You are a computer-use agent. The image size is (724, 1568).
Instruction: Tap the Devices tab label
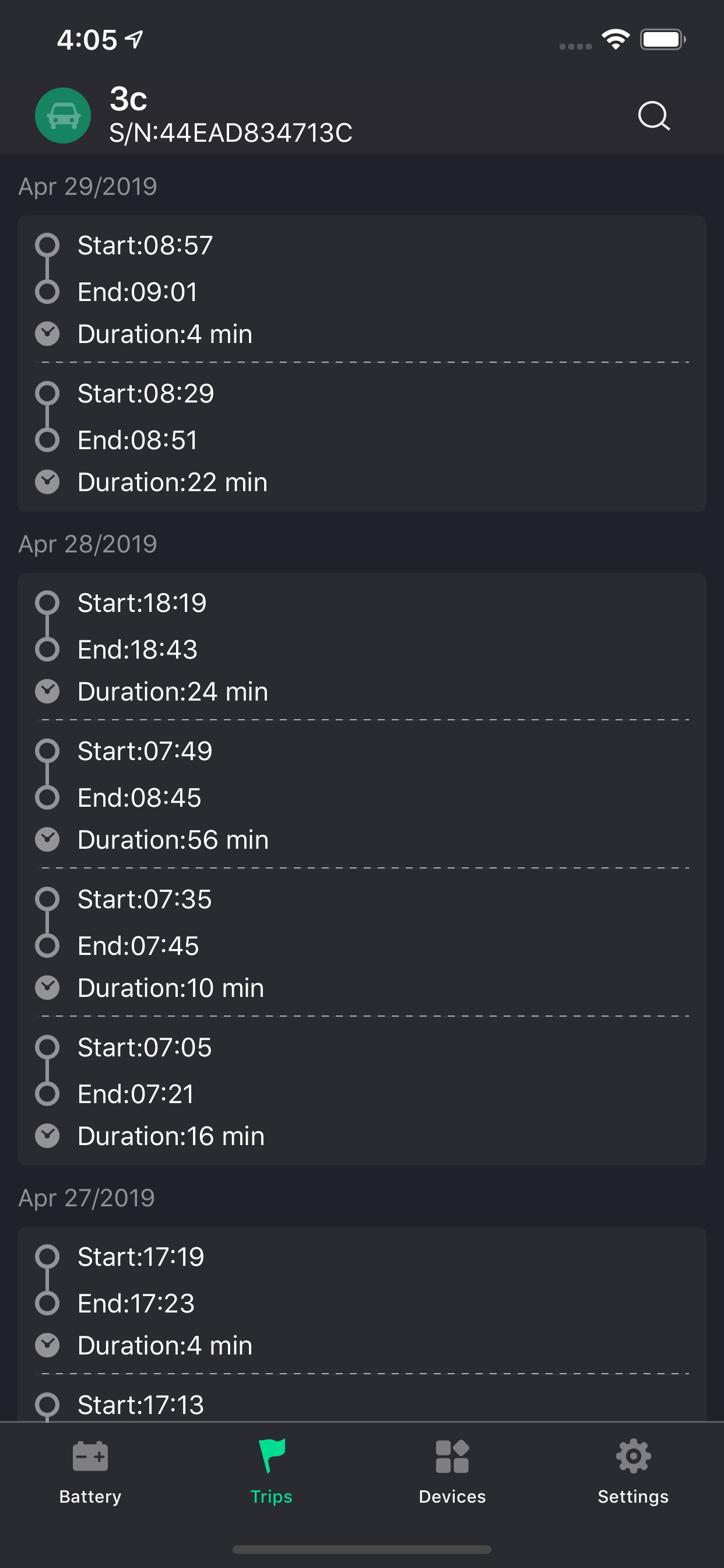pos(452,1497)
